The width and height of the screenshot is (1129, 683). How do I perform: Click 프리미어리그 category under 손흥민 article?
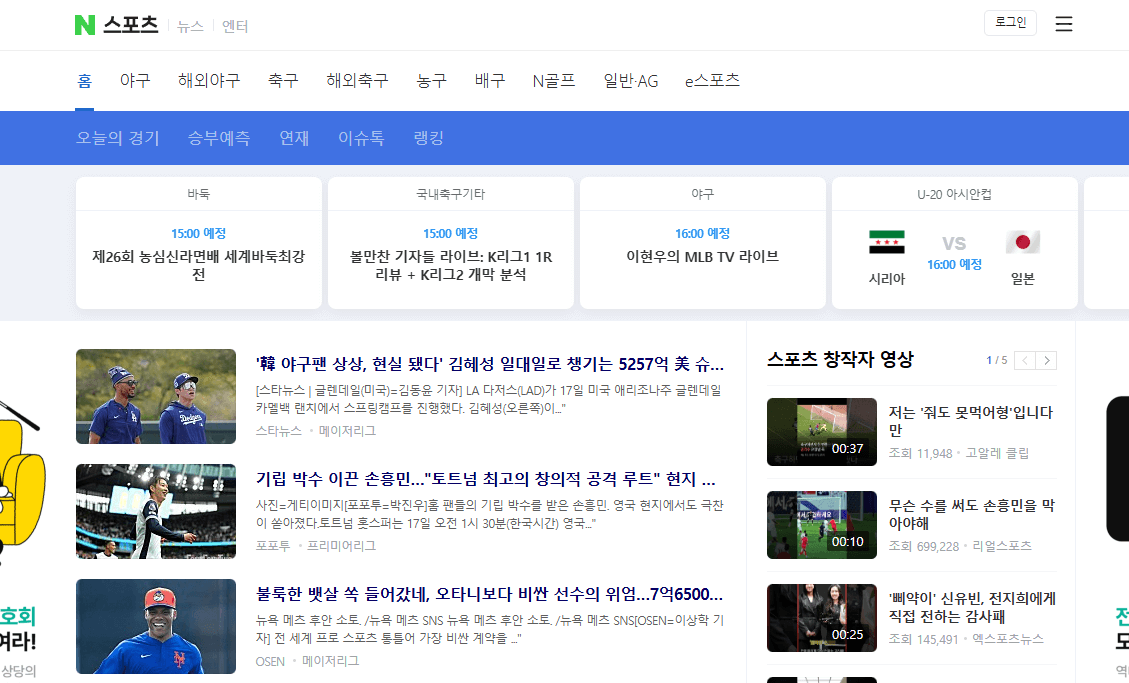[341, 546]
